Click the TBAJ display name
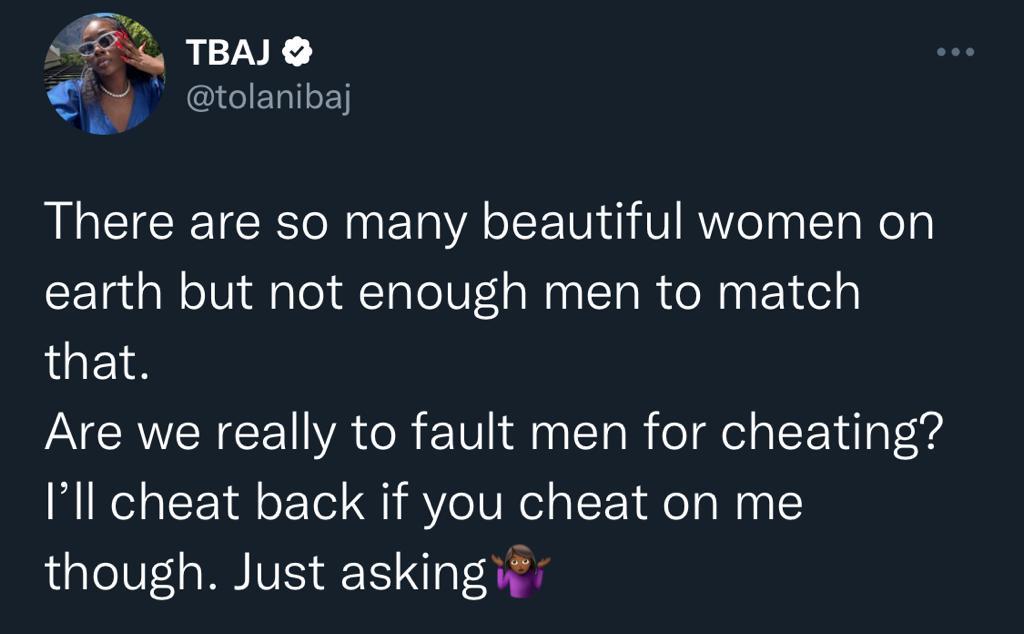Viewport: 1024px width, 634px height. (x=228, y=52)
